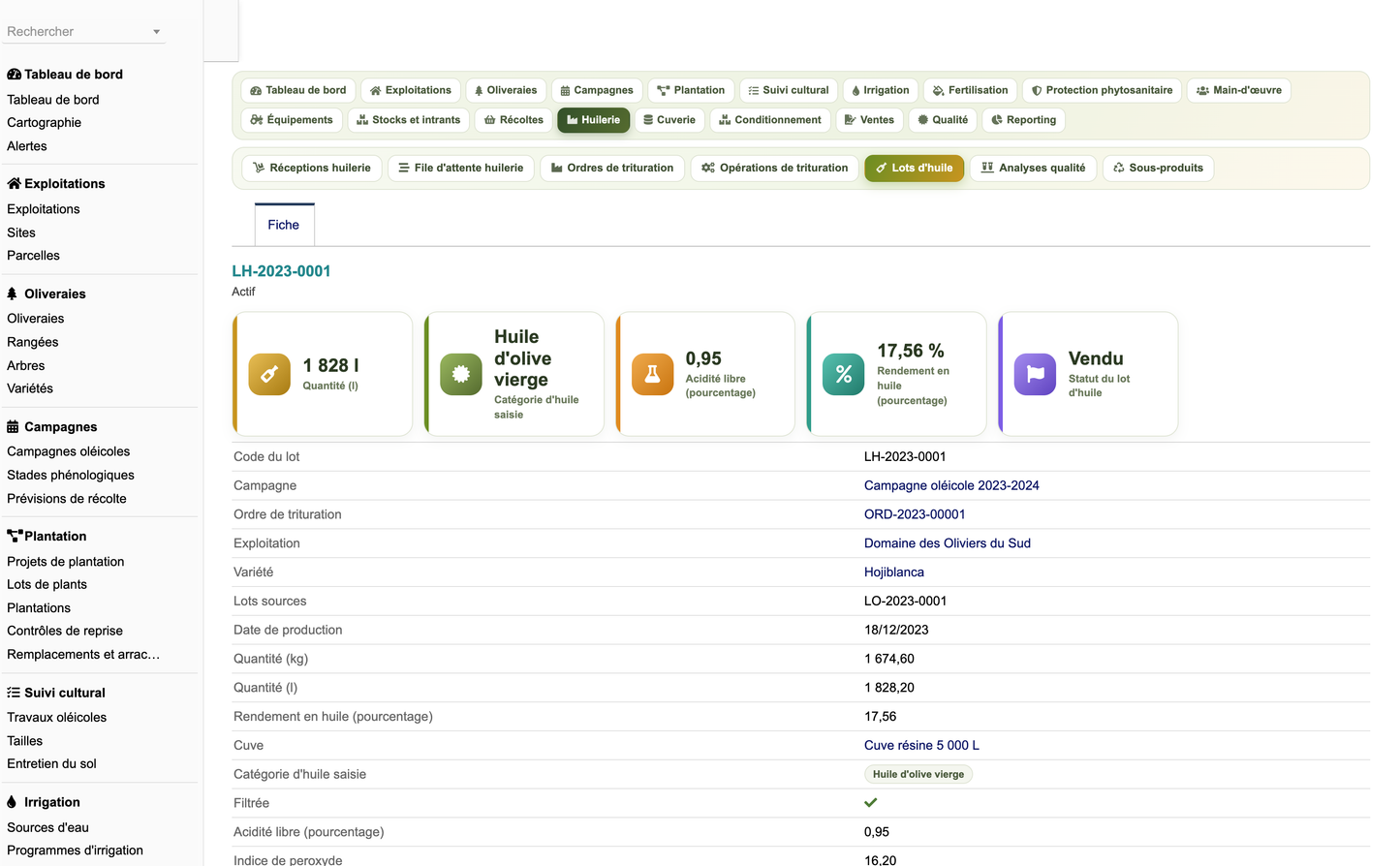The width and height of the screenshot is (1400, 866).
Task: Open Suivi cultural in the top navigation bar
Action: point(789,90)
